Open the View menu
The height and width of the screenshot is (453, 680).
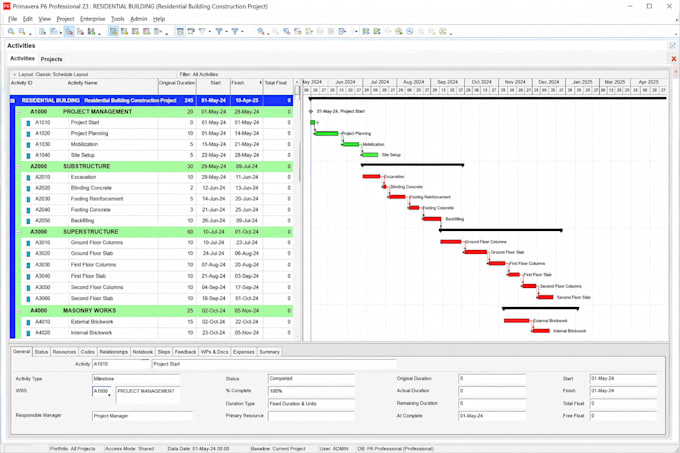pos(44,19)
